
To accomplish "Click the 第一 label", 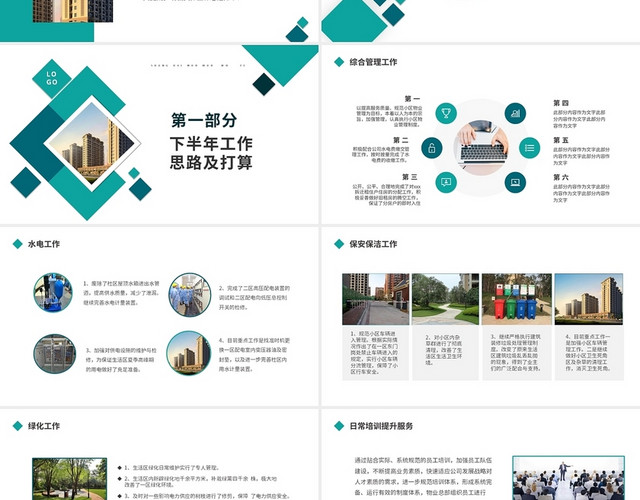I will click(412, 98).
